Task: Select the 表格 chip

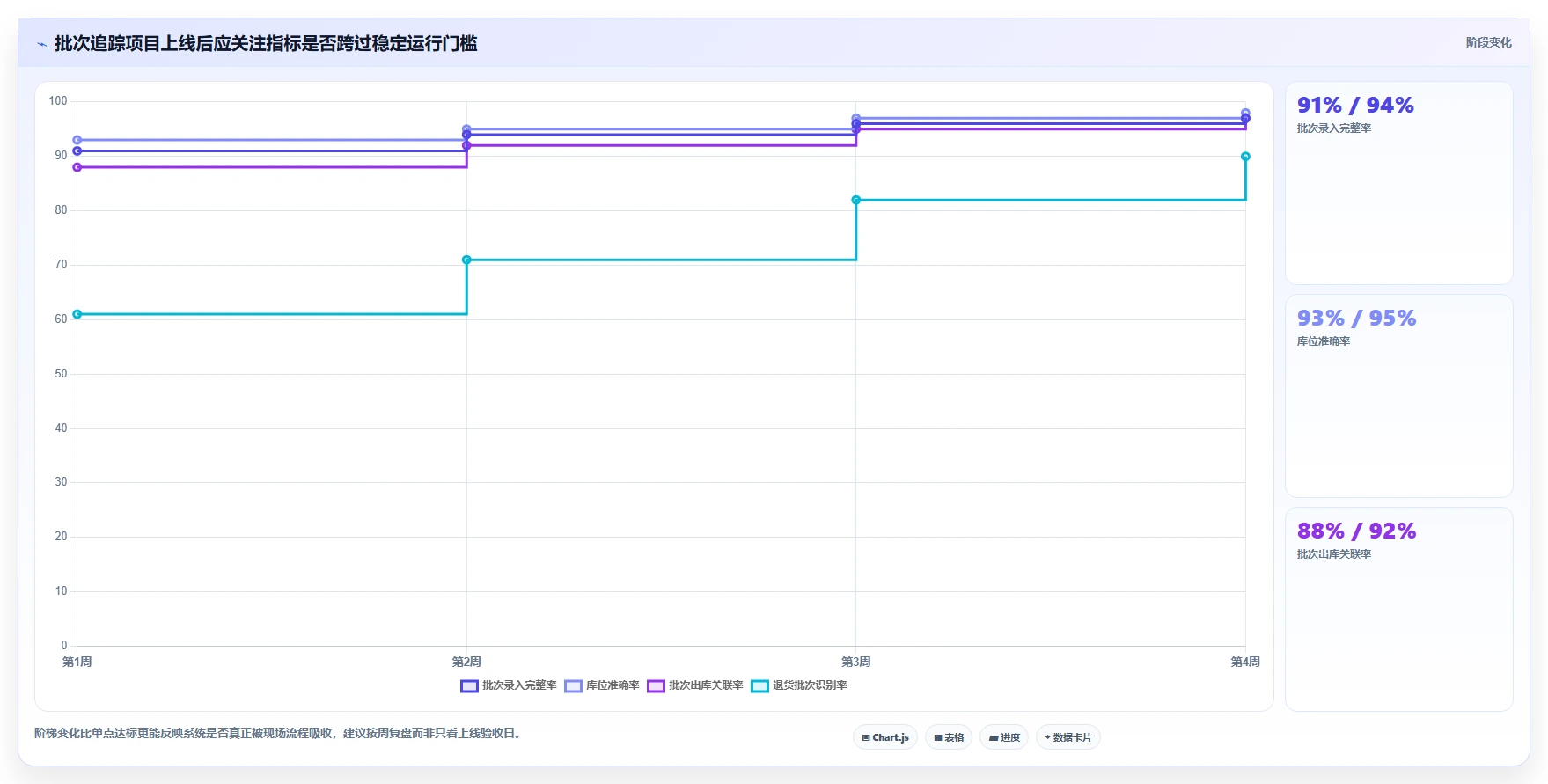Action: 949,737
